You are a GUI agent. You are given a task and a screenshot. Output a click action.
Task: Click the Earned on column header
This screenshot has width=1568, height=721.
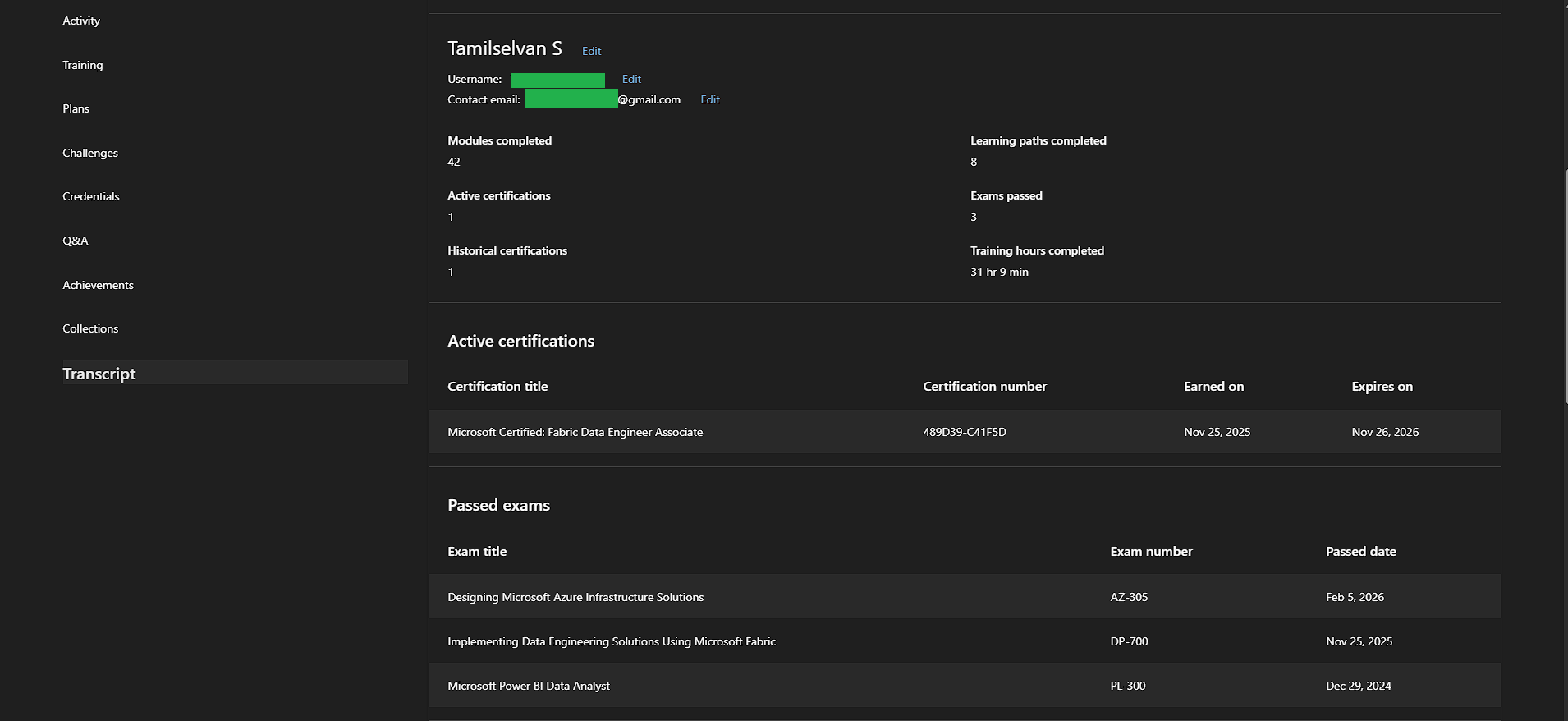tap(1214, 386)
